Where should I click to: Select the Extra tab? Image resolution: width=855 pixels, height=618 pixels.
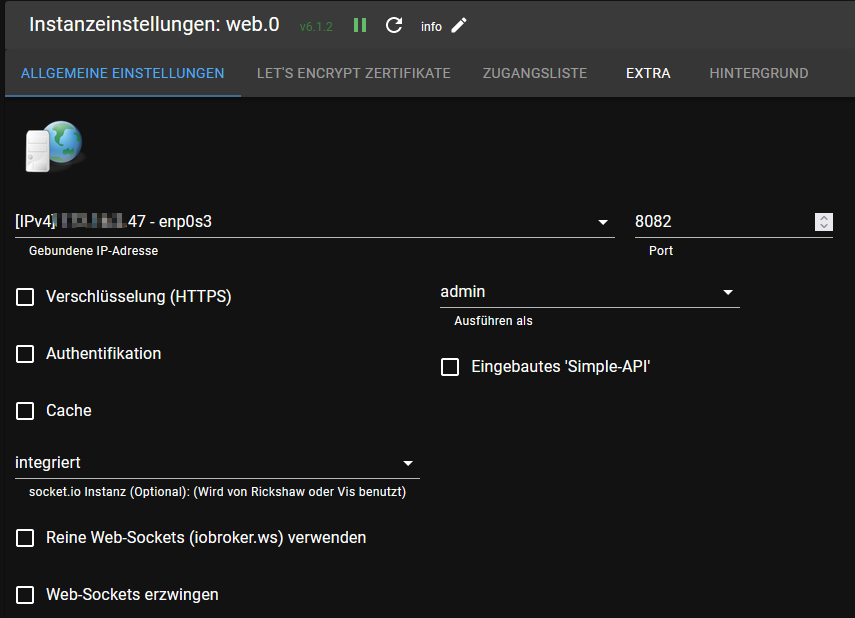pyautogui.click(x=648, y=73)
